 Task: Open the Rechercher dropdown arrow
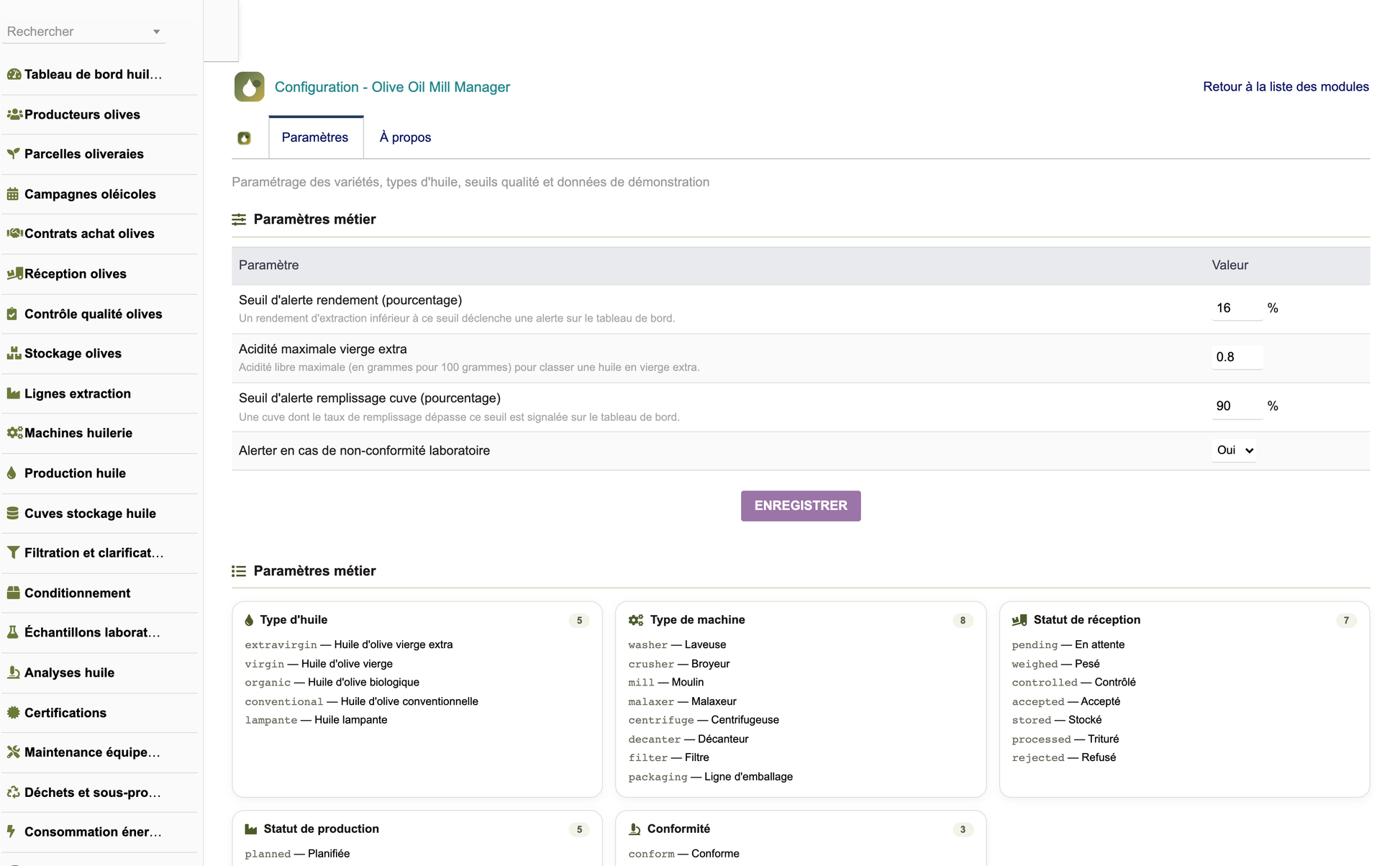[x=156, y=32]
